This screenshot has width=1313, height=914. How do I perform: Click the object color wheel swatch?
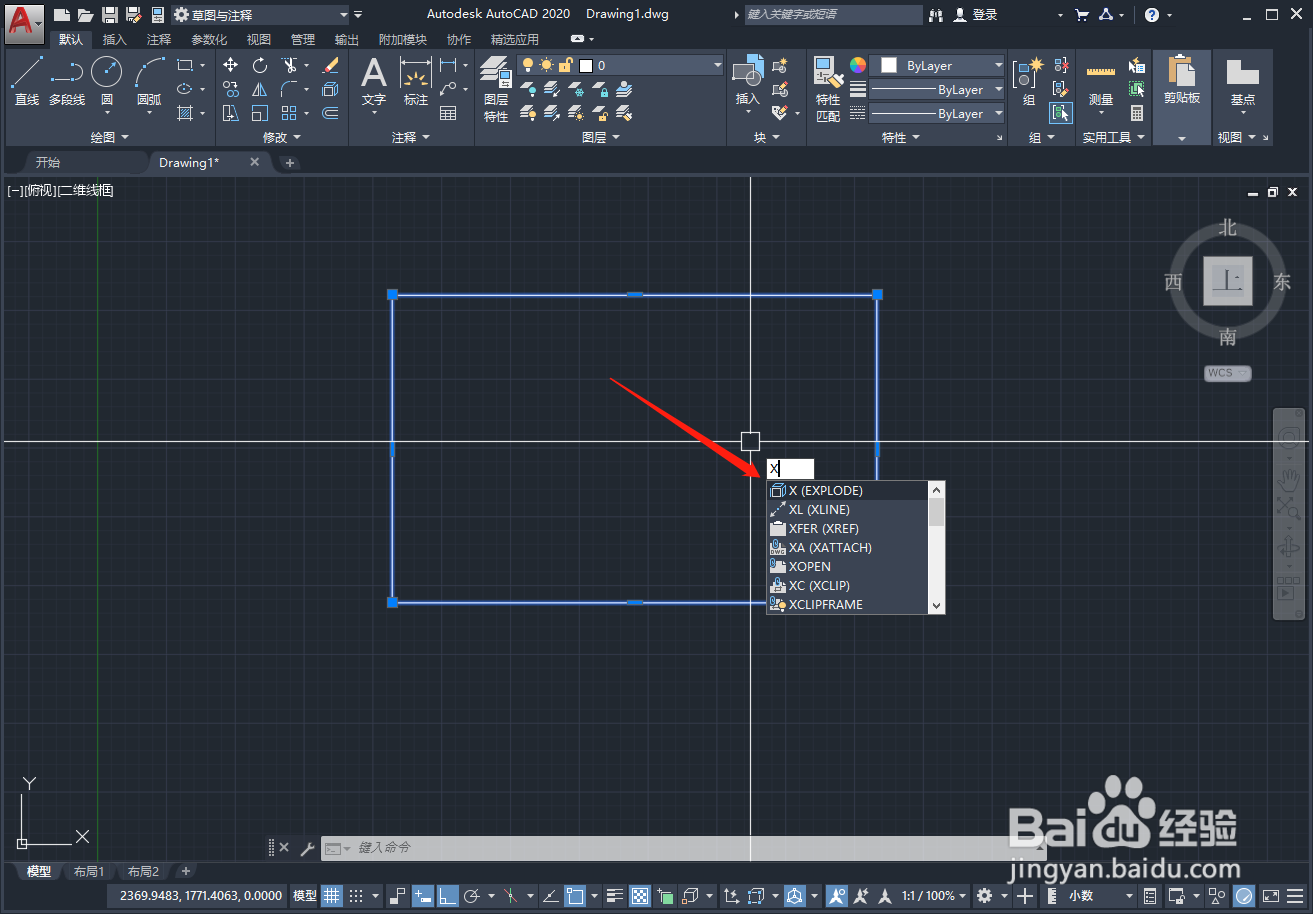point(858,65)
